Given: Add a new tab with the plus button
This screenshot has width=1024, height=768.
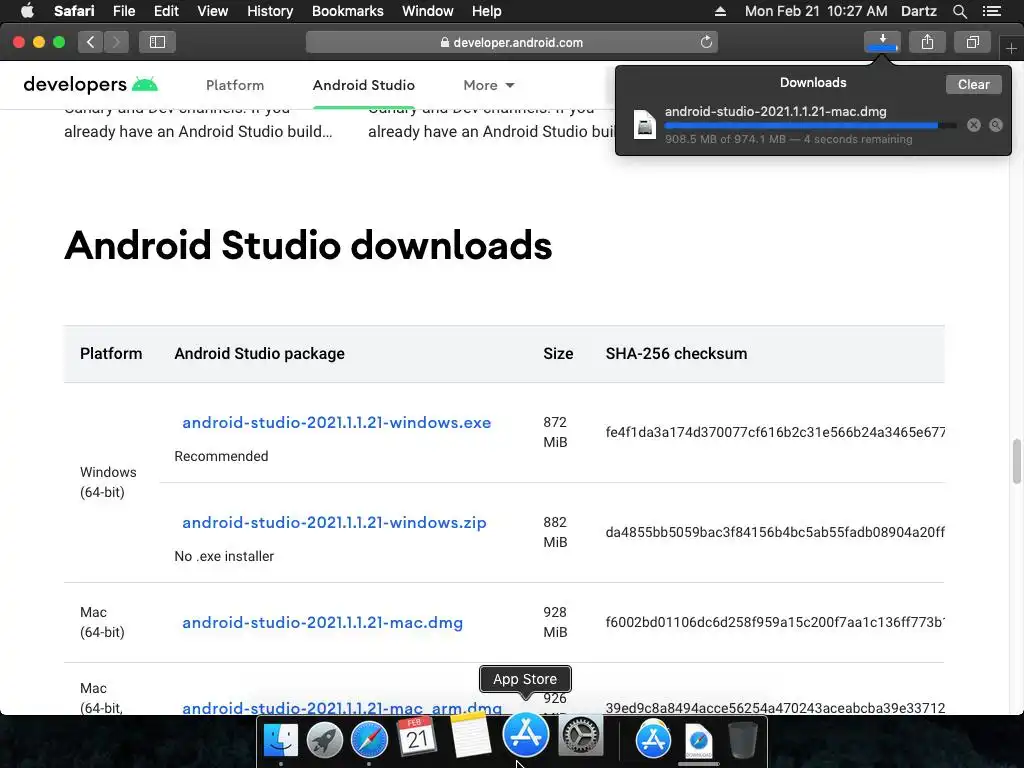Looking at the screenshot, I should pos(1011,48).
